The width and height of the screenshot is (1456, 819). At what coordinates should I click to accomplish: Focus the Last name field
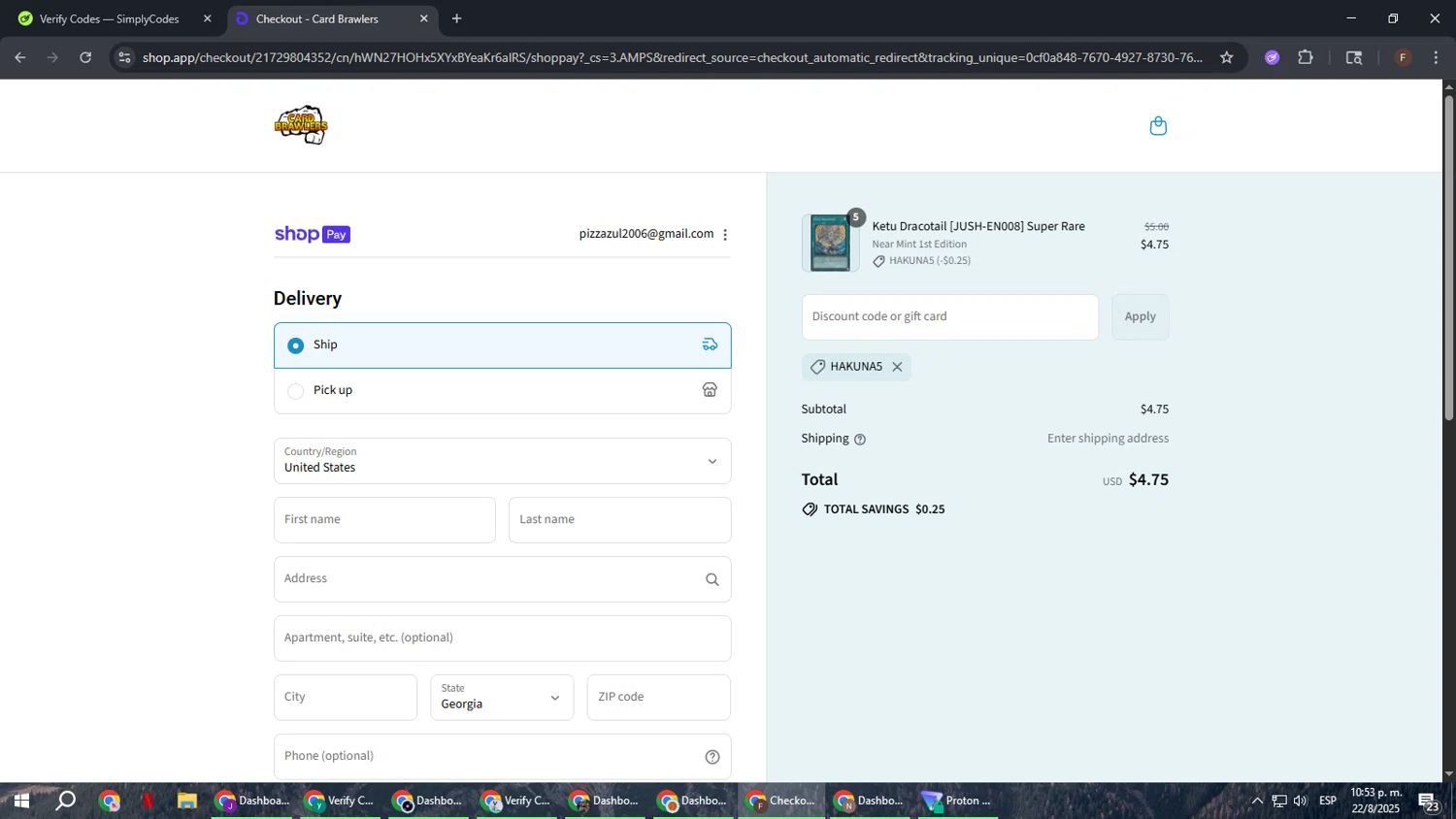620,520
